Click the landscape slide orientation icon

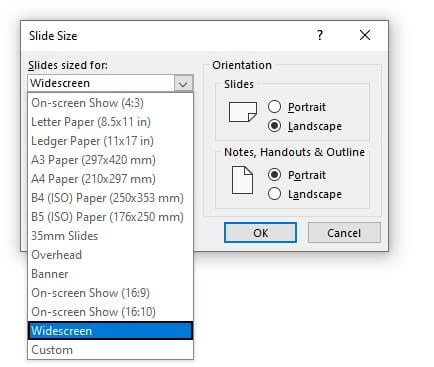[x=243, y=112]
